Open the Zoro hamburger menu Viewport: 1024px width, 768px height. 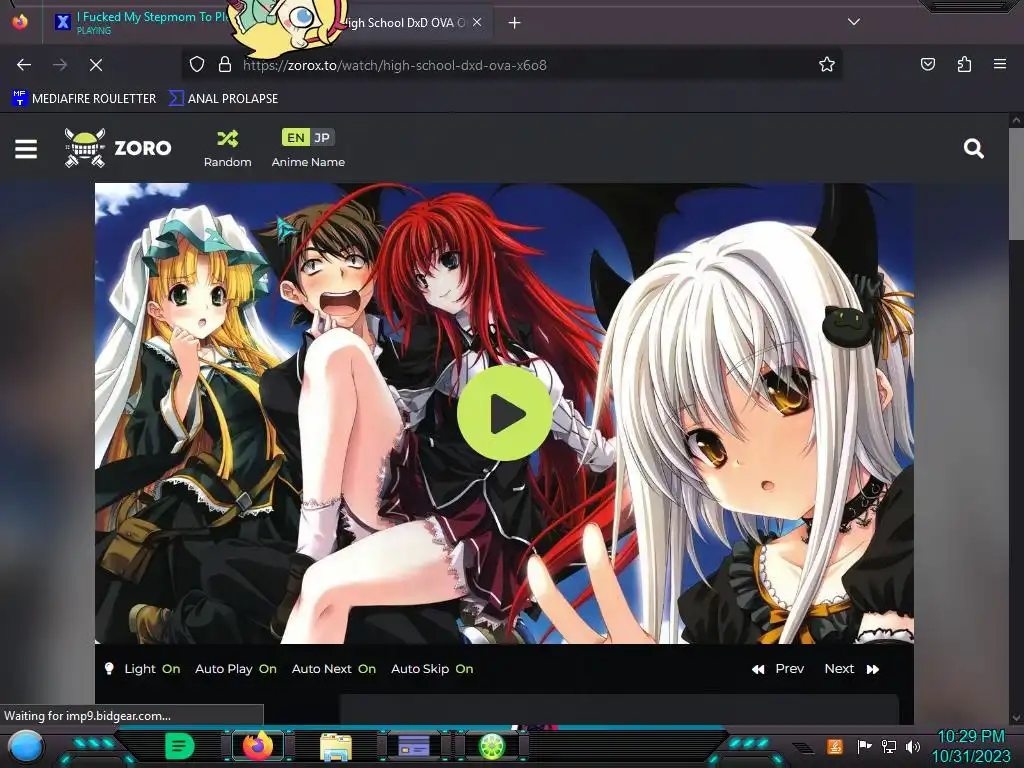click(26, 149)
